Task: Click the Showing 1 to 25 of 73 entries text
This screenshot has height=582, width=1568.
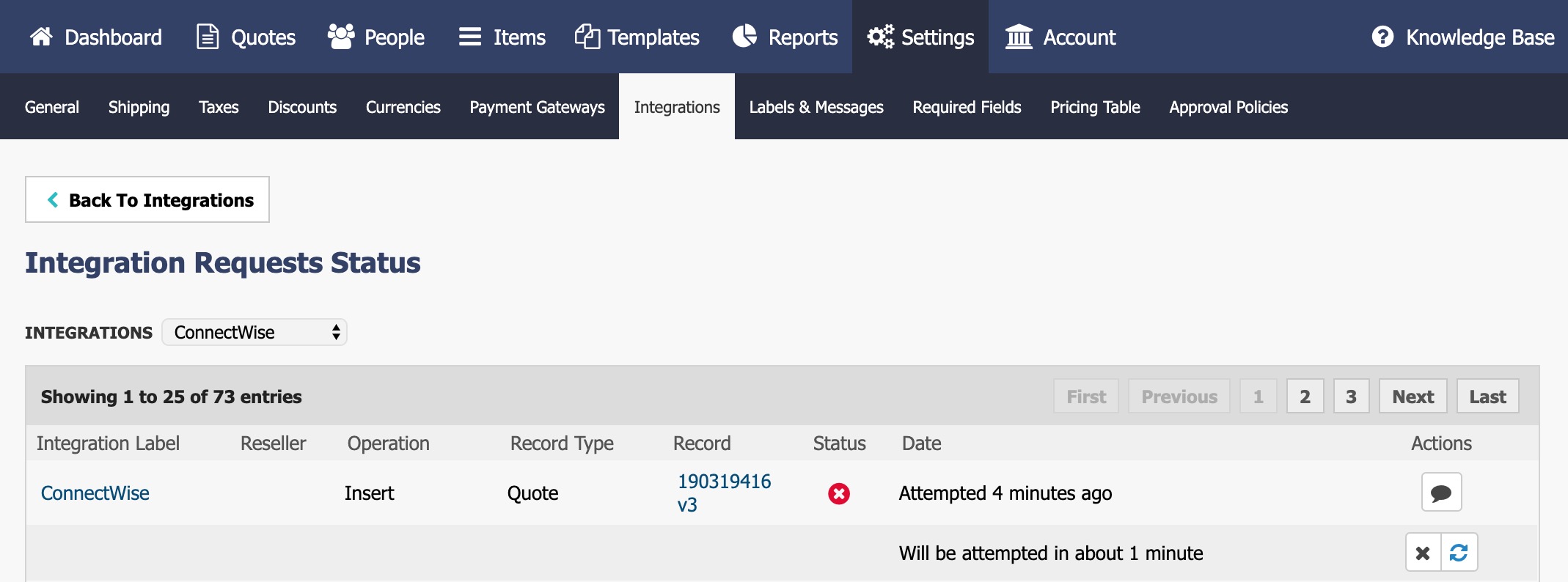Action: [172, 397]
